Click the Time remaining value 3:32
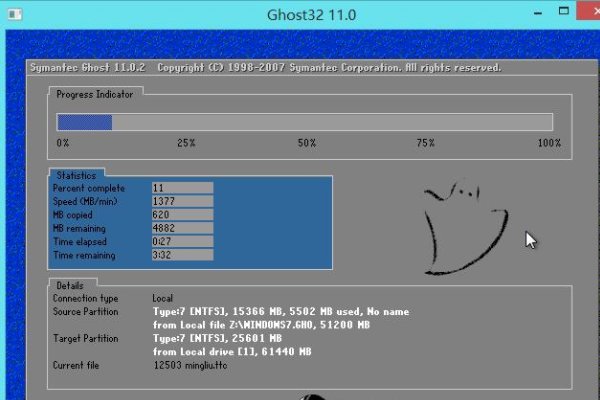The height and width of the screenshot is (400, 600). (182, 255)
